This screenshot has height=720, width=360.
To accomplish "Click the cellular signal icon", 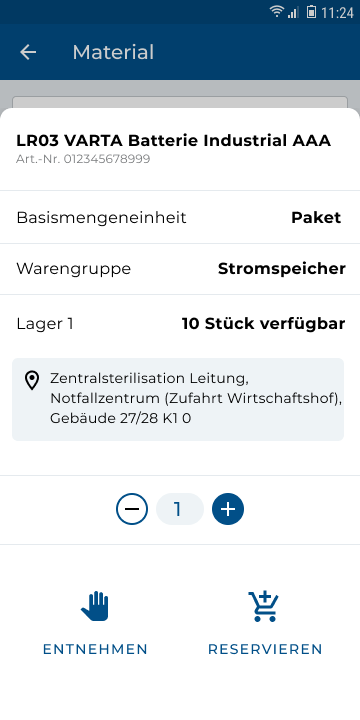I will coord(293,12).
